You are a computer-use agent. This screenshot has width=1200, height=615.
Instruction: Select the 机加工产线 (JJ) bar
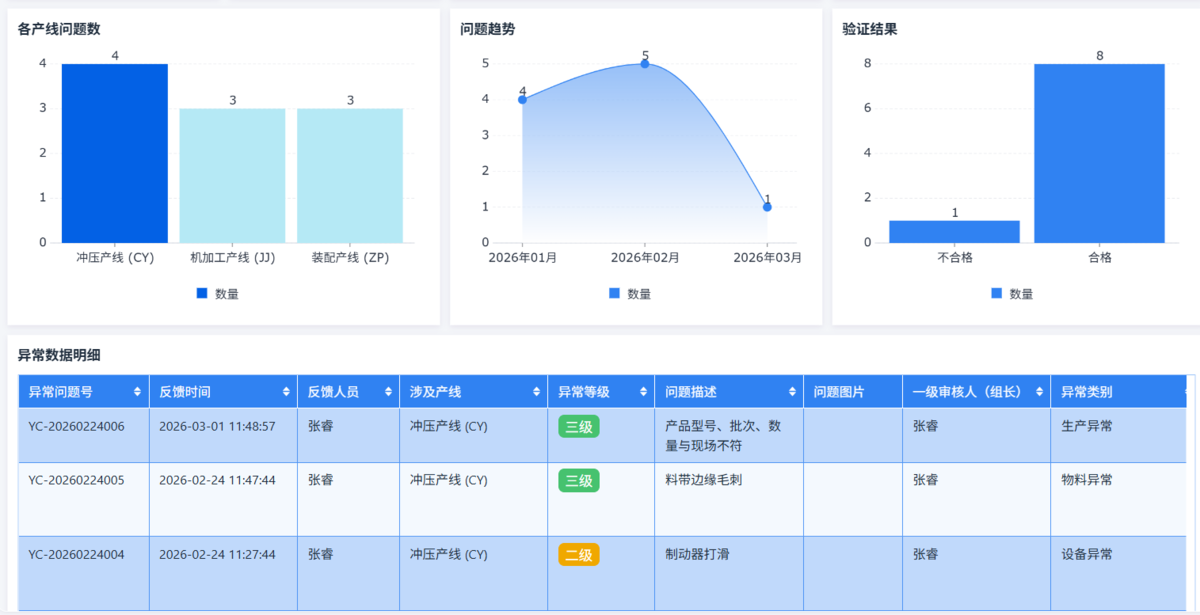(232, 175)
